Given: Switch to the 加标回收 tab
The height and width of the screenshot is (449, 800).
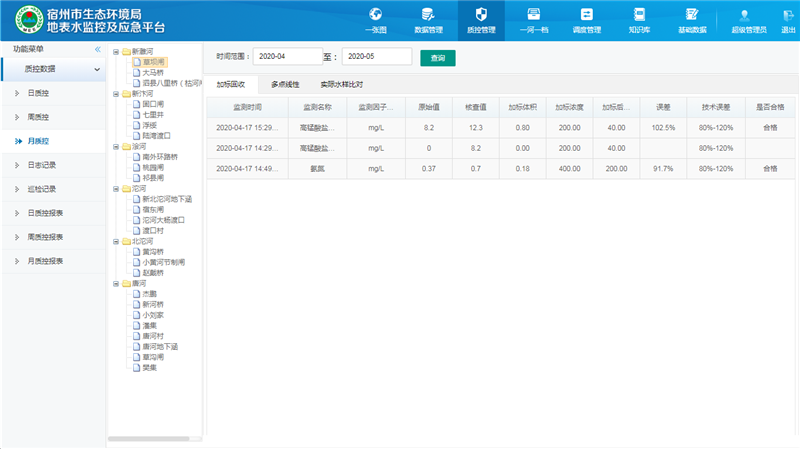Looking at the screenshot, I should pos(231,85).
